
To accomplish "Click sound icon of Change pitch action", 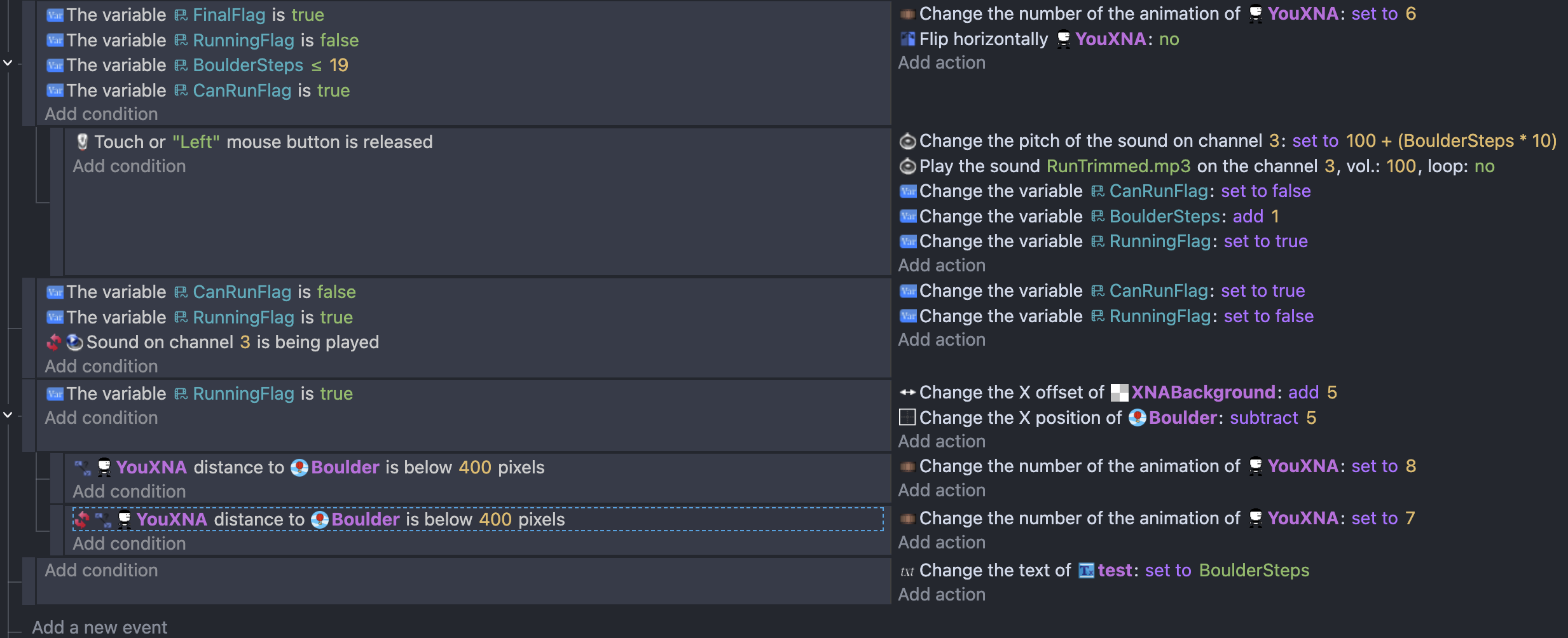I will coord(908,141).
